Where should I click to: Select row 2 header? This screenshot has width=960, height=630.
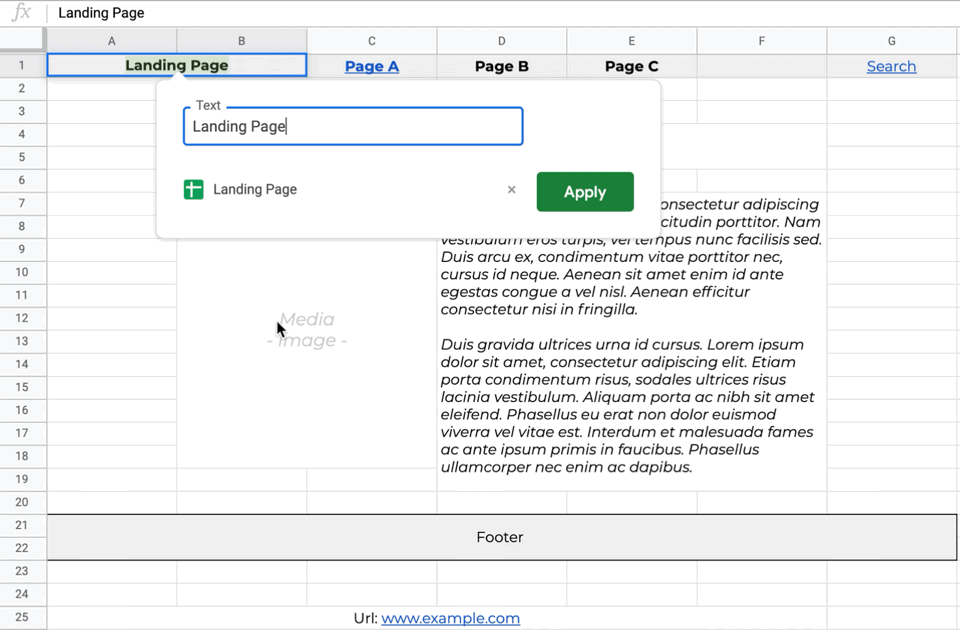[22, 88]
